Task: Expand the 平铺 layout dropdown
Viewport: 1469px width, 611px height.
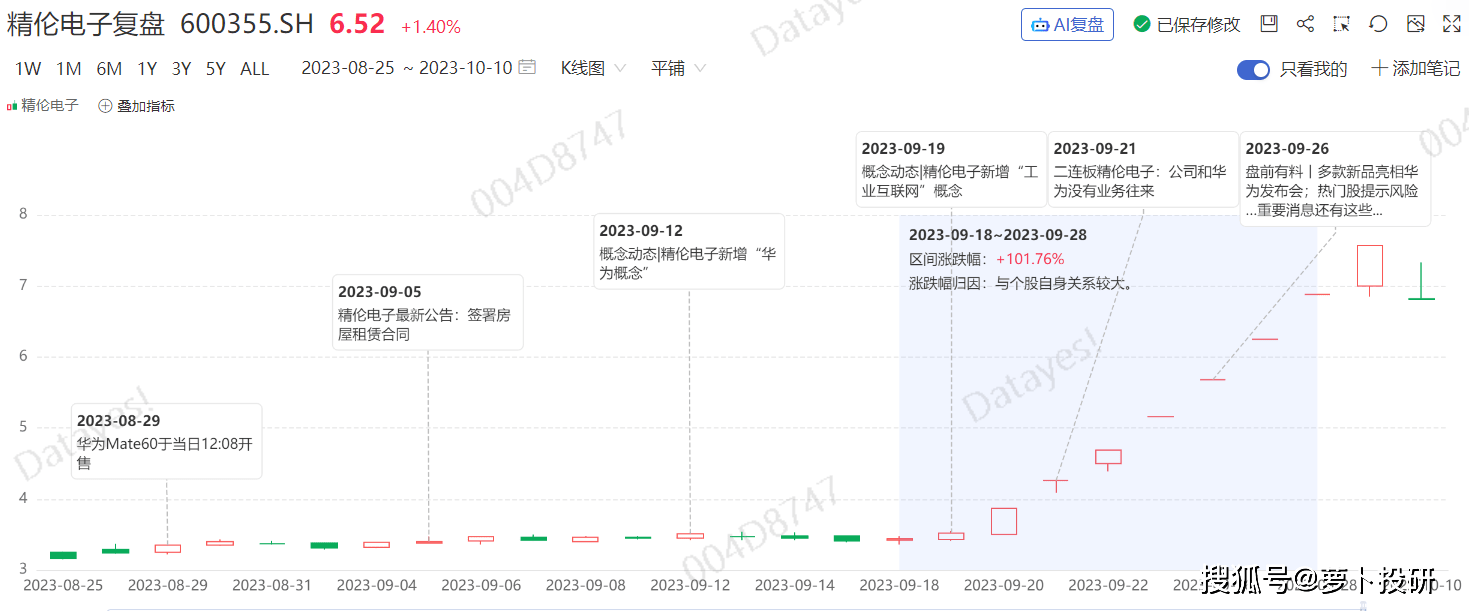Action: 678,68
